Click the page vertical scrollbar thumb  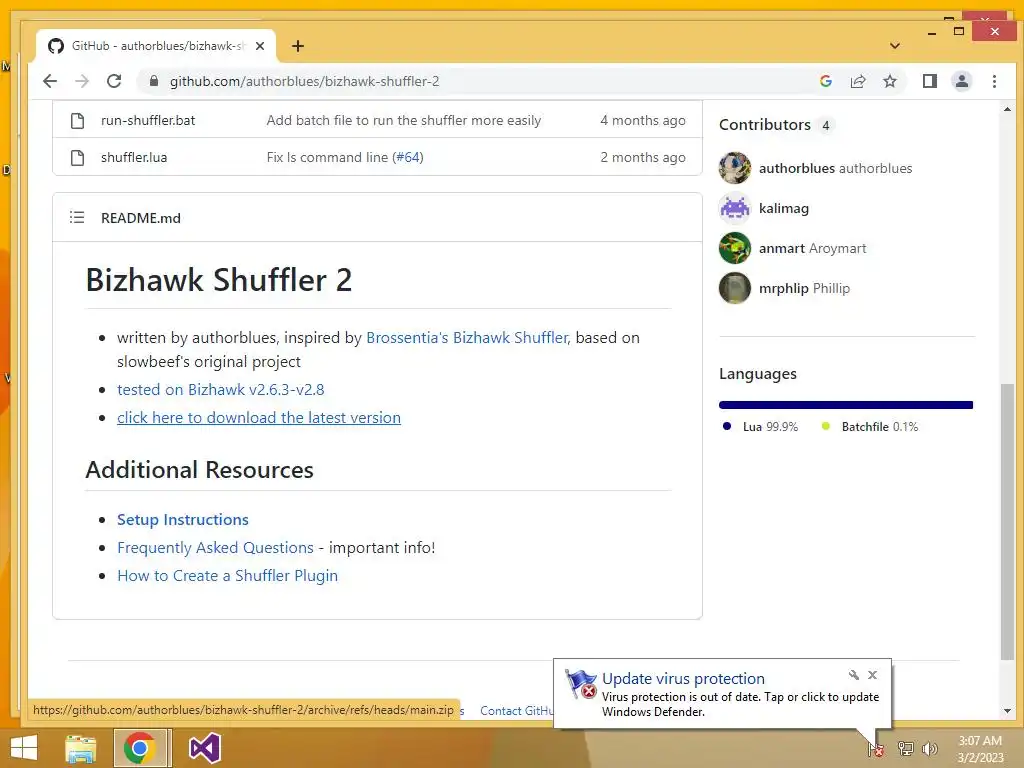pos(1007,522)
